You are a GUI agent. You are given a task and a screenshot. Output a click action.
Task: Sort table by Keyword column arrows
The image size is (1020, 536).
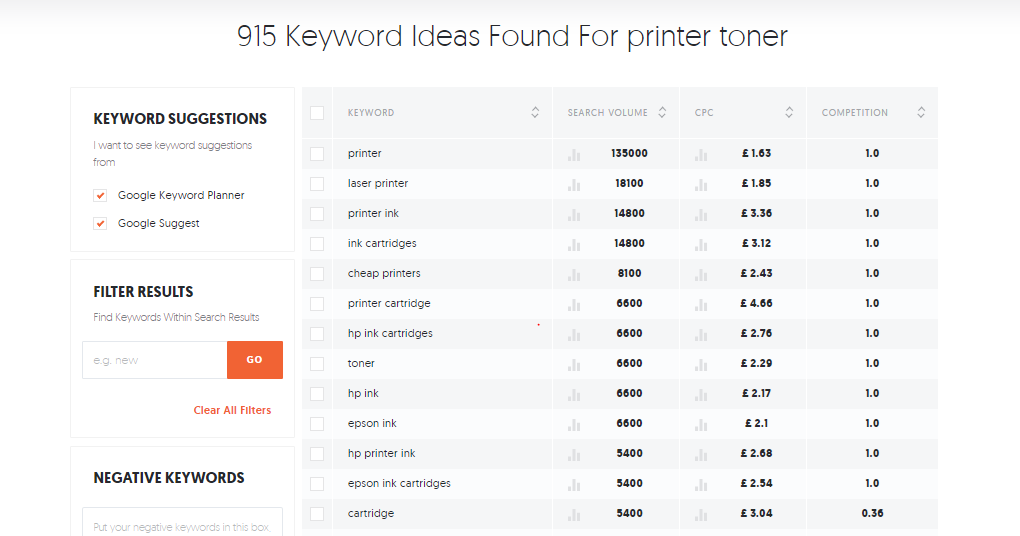click(535, 113)
